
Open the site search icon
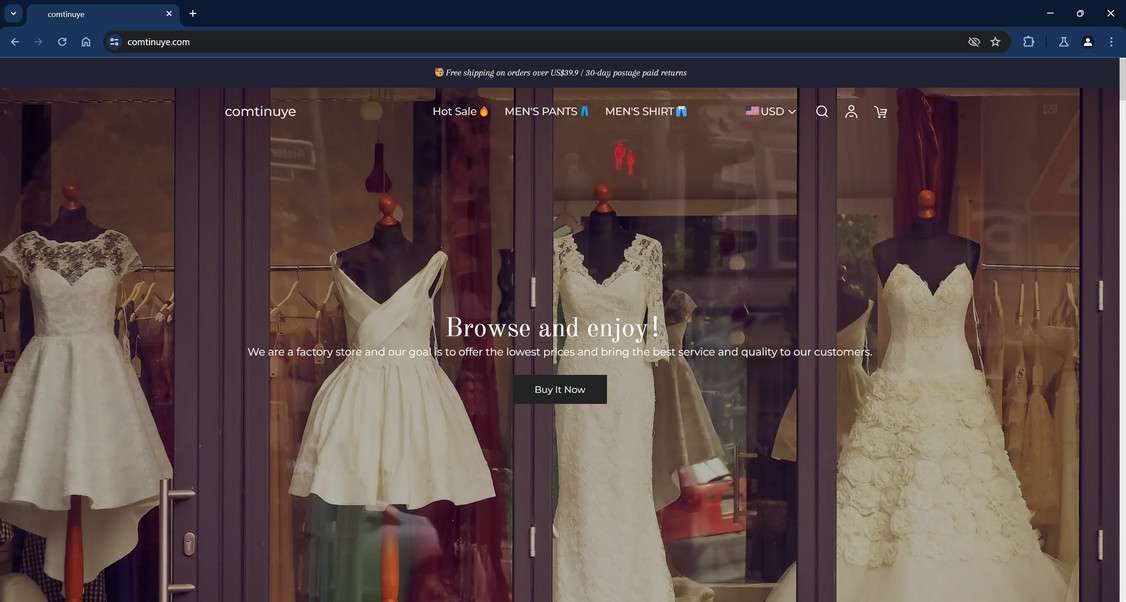point(821,112)
